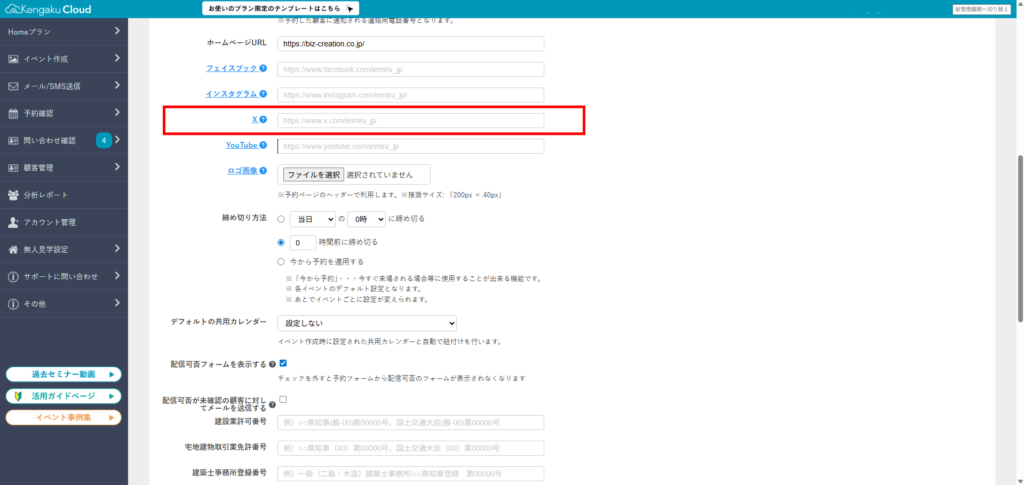The image size is (1024, 485).
Task: Click the 宅地建物取引業免許番号 input field
Action: click(x=411, y=448)
